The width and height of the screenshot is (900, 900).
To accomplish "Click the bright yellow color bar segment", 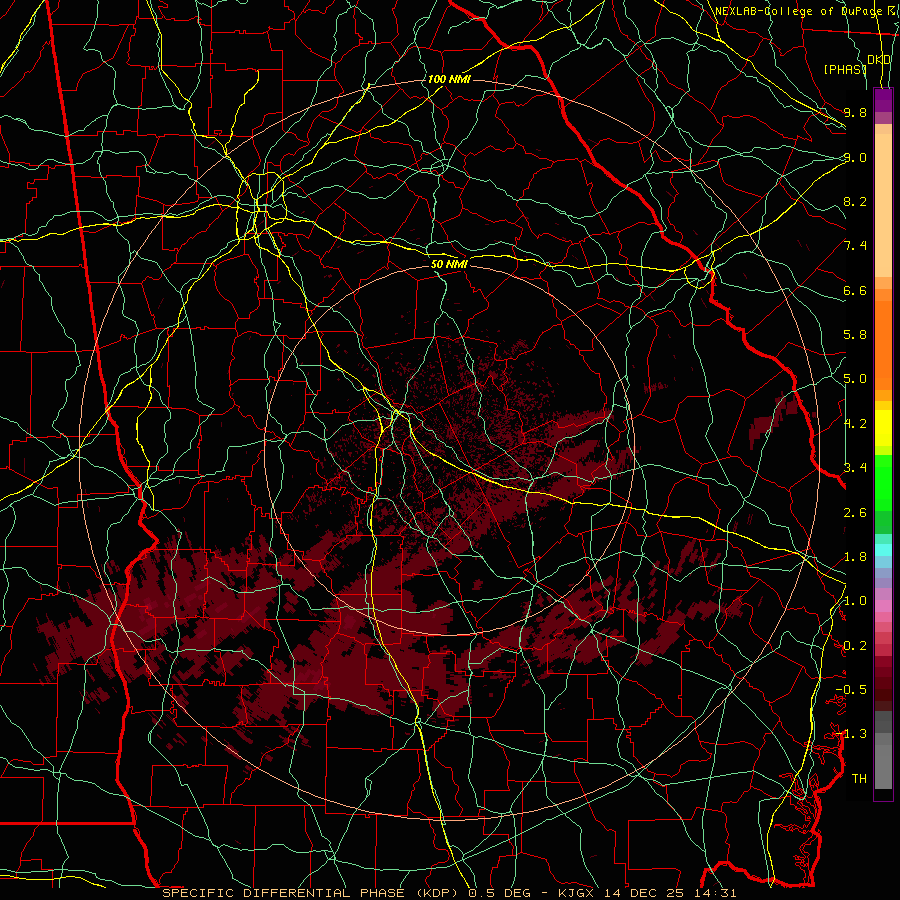I will (x=883, y=428).
